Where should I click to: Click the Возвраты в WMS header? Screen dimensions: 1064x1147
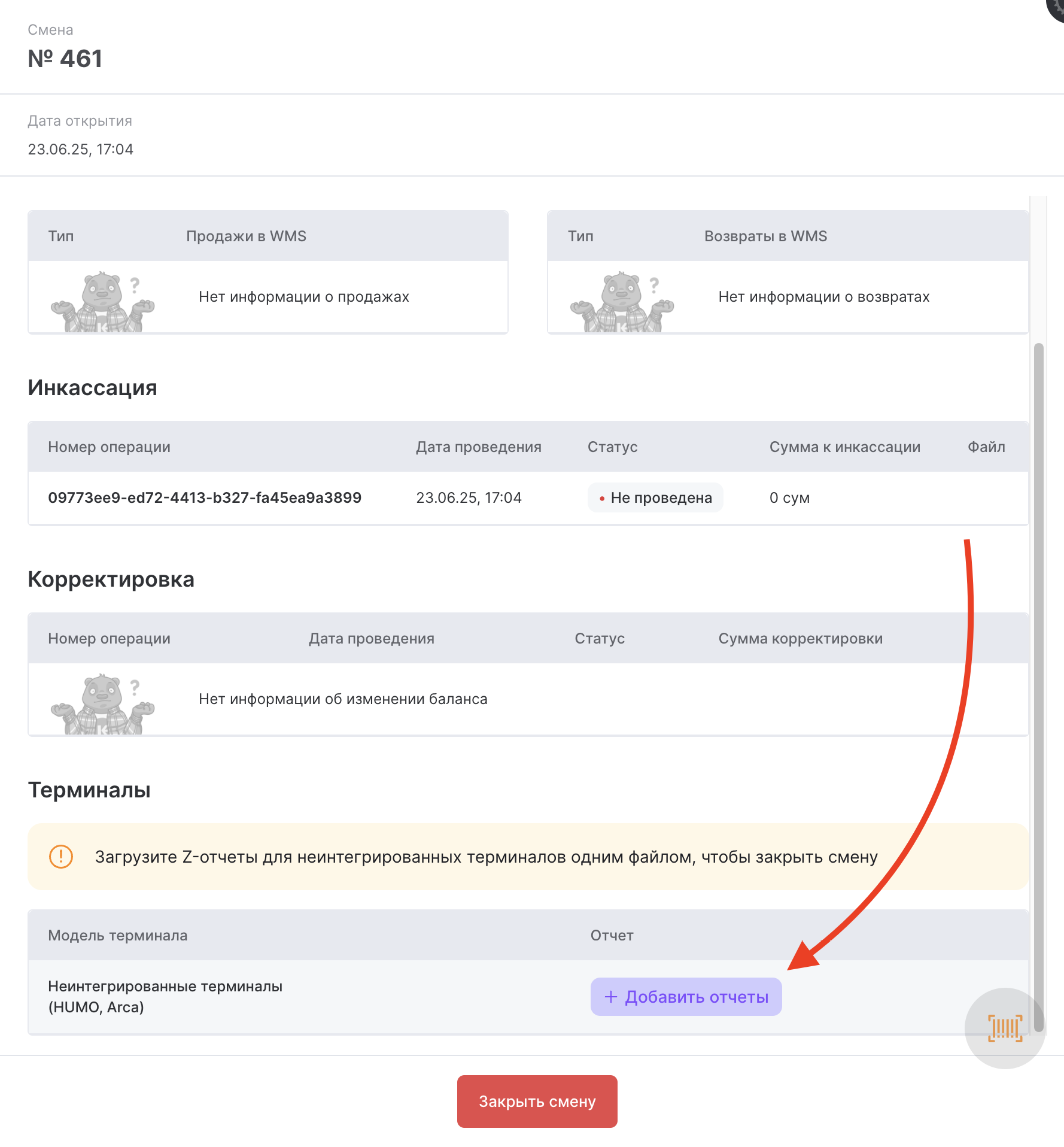tap(765, 236)
